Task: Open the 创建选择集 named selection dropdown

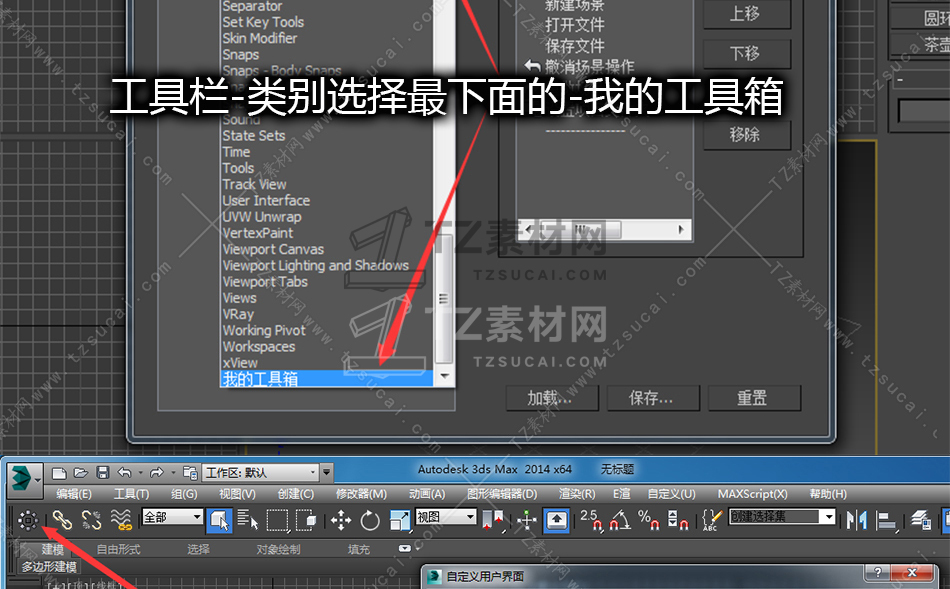Action: coord(782,516)
